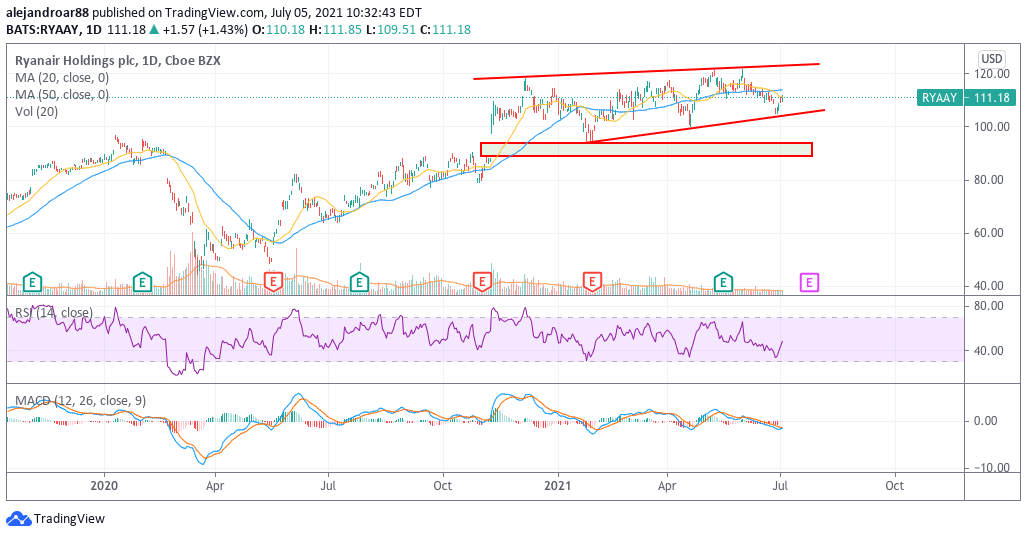Select the red earnings marker near May 2020
This screenshot has width=1027, height=537.
(x=273, y=282)
